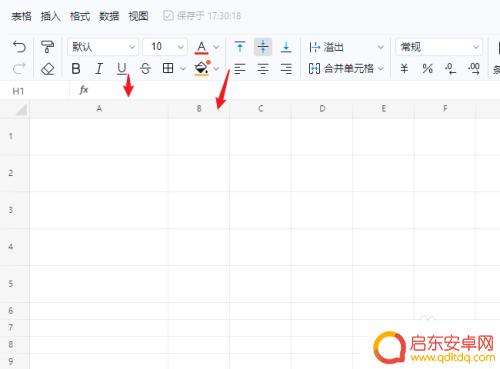
Task: Click the undo arrow icon
Action: (x=19, y=47)
